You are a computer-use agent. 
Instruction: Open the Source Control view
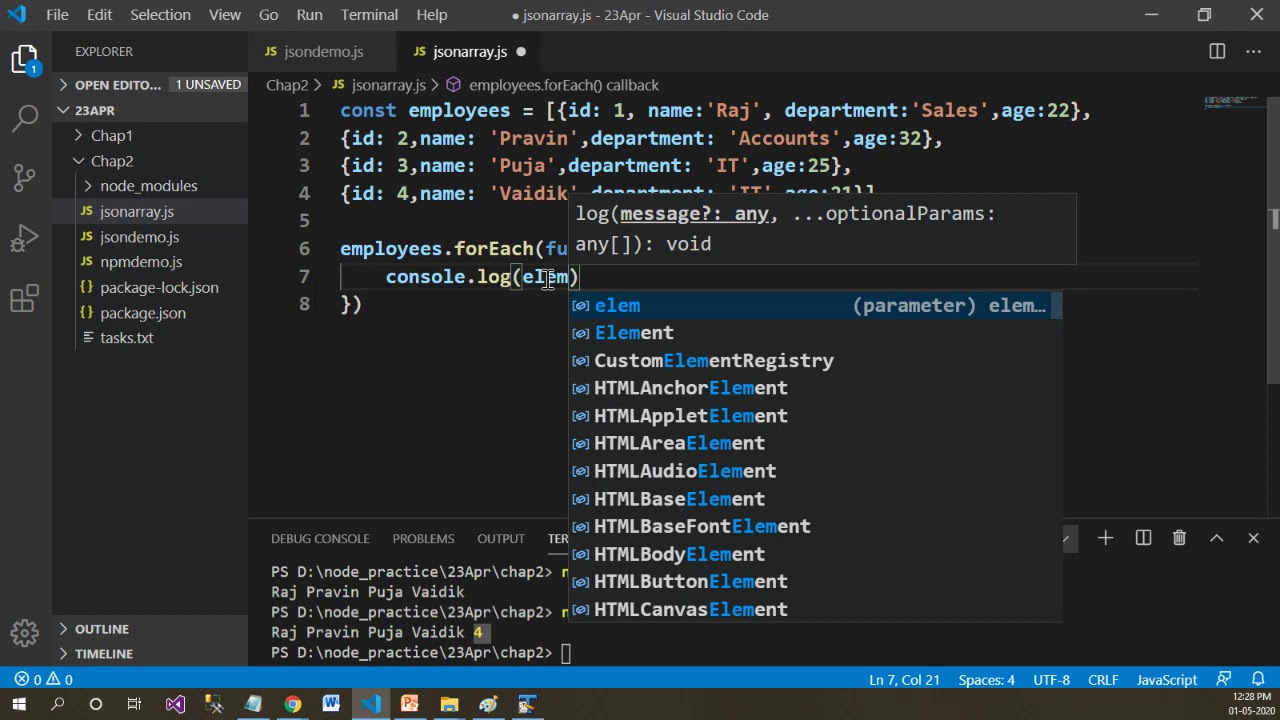click(x=25, y=178)
